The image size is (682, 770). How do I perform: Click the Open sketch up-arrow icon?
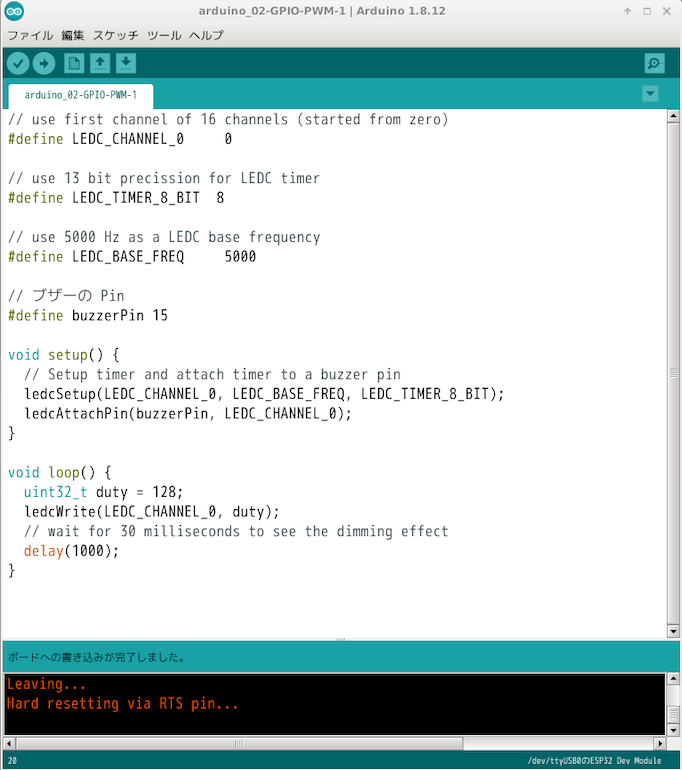click(100, 63)
